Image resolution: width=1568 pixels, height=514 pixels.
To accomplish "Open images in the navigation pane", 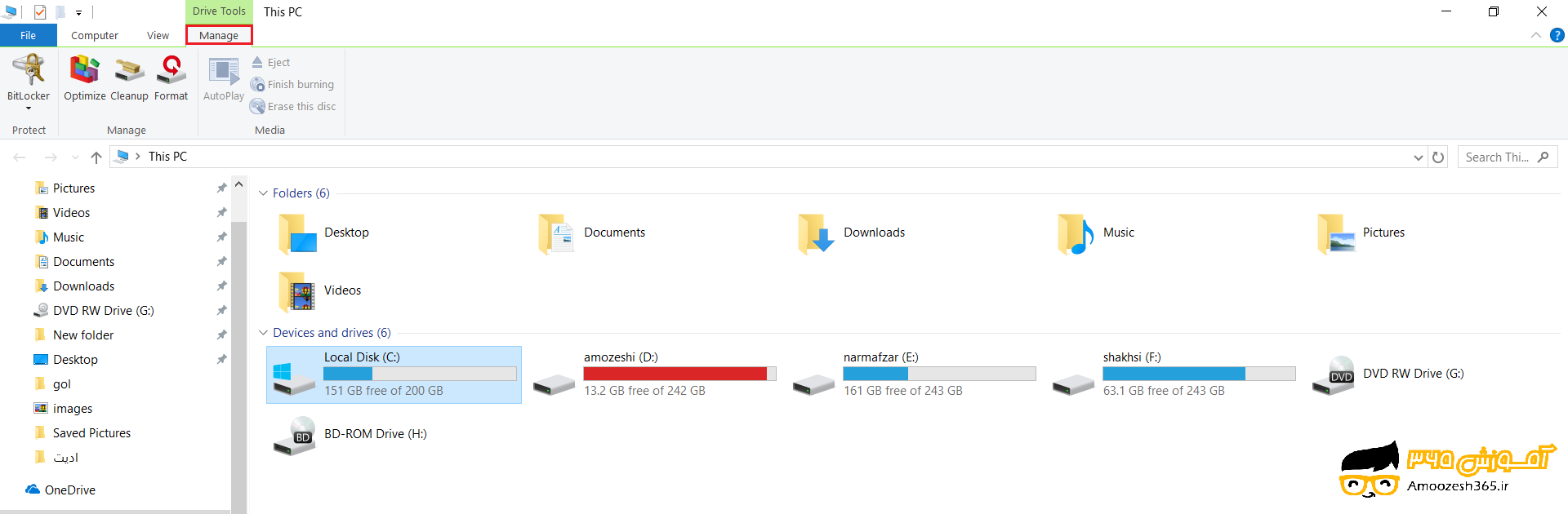I will [x=72, y=409].
